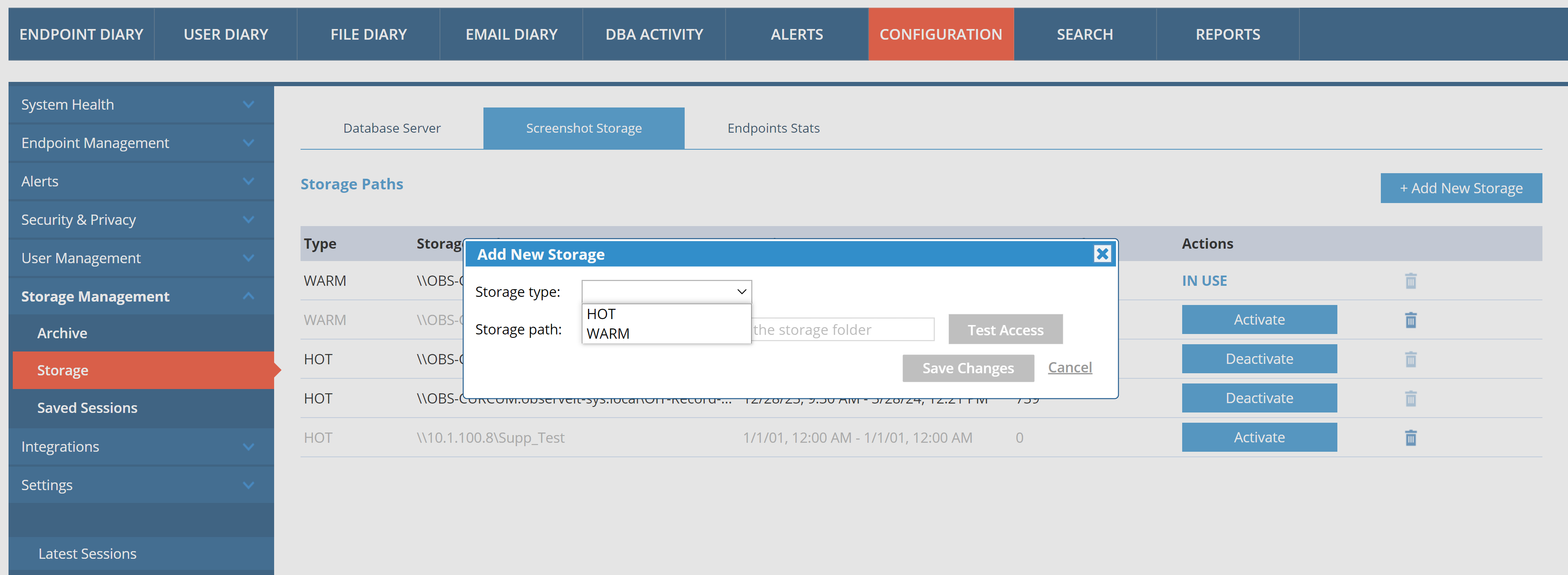Click trash icon for inactive WARM storage

coord(1410,320)
